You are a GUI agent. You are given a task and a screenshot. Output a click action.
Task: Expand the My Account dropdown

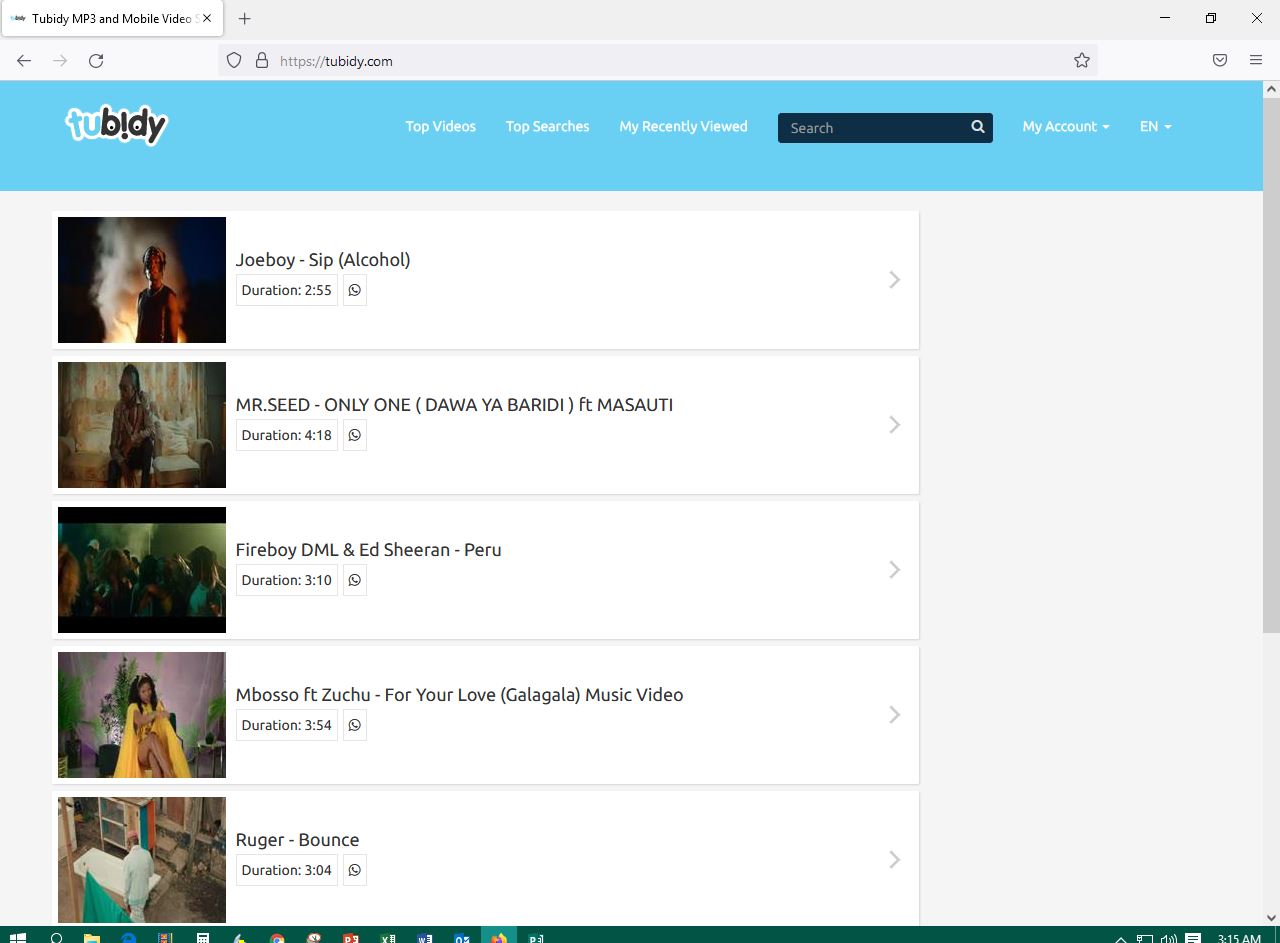tap(1066, 127)
